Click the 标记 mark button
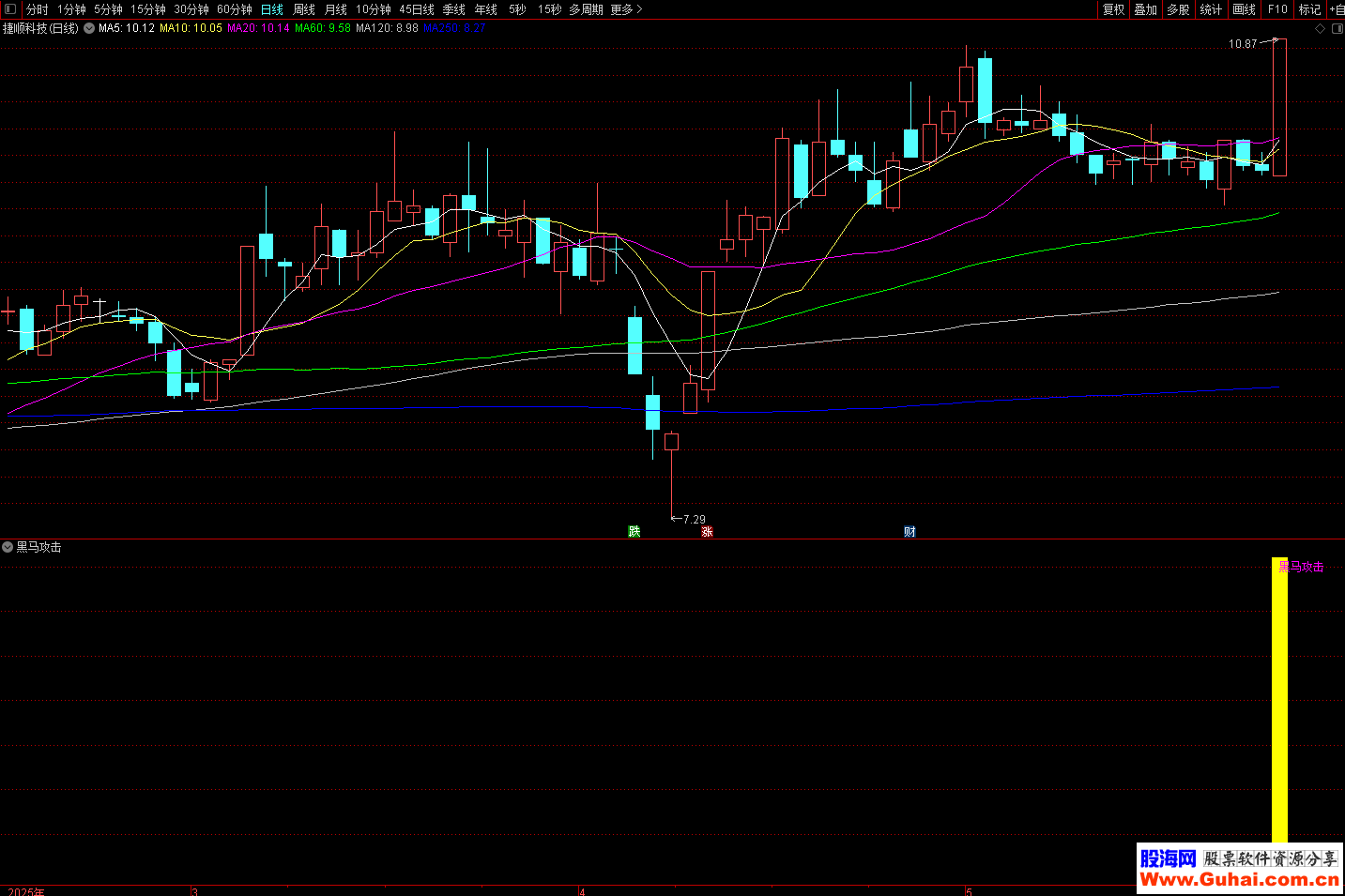 click(x=1310, y=9)
